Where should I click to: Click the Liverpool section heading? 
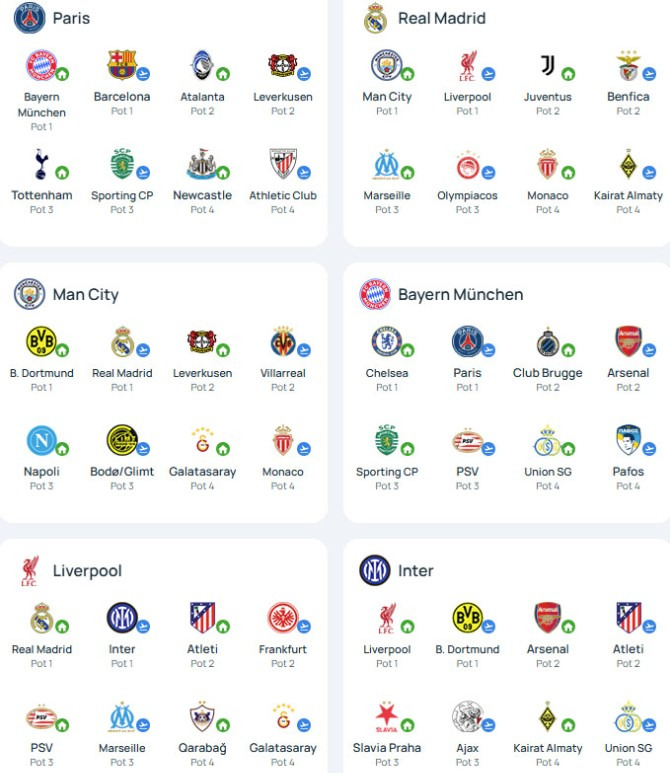87,571
